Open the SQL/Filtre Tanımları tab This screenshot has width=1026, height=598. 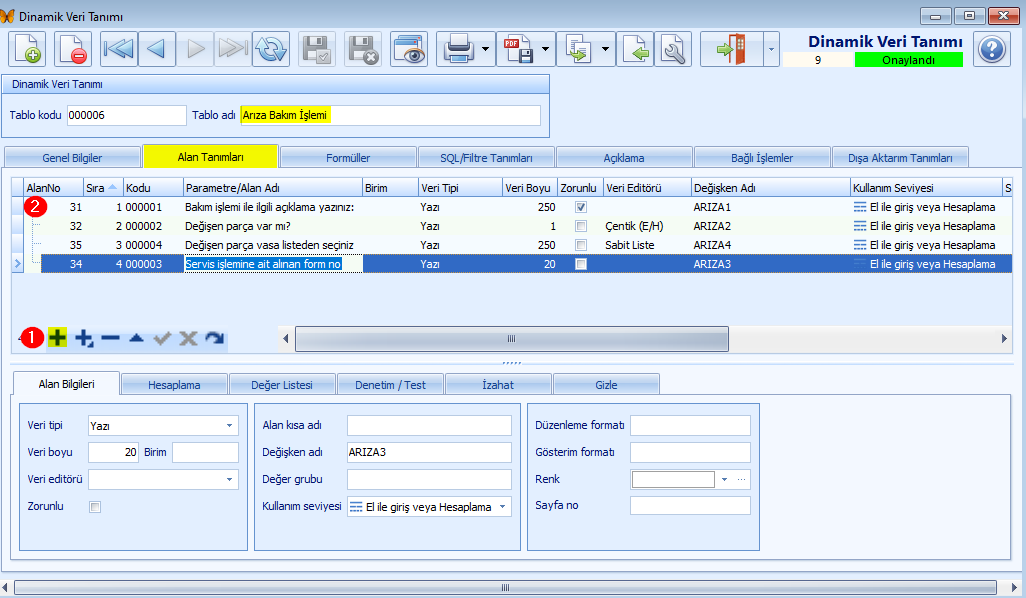[x=486, y=158]
